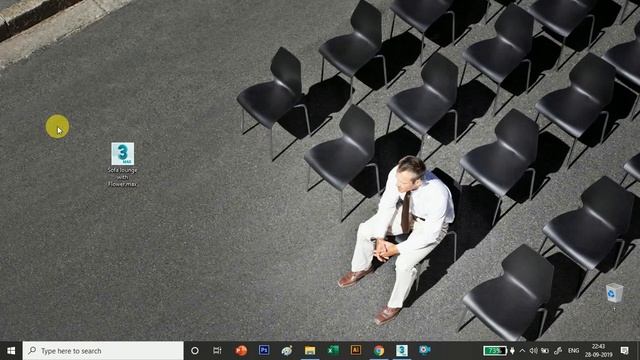
Task: Click the 'Type here to search' box
Action: [103, 351]
